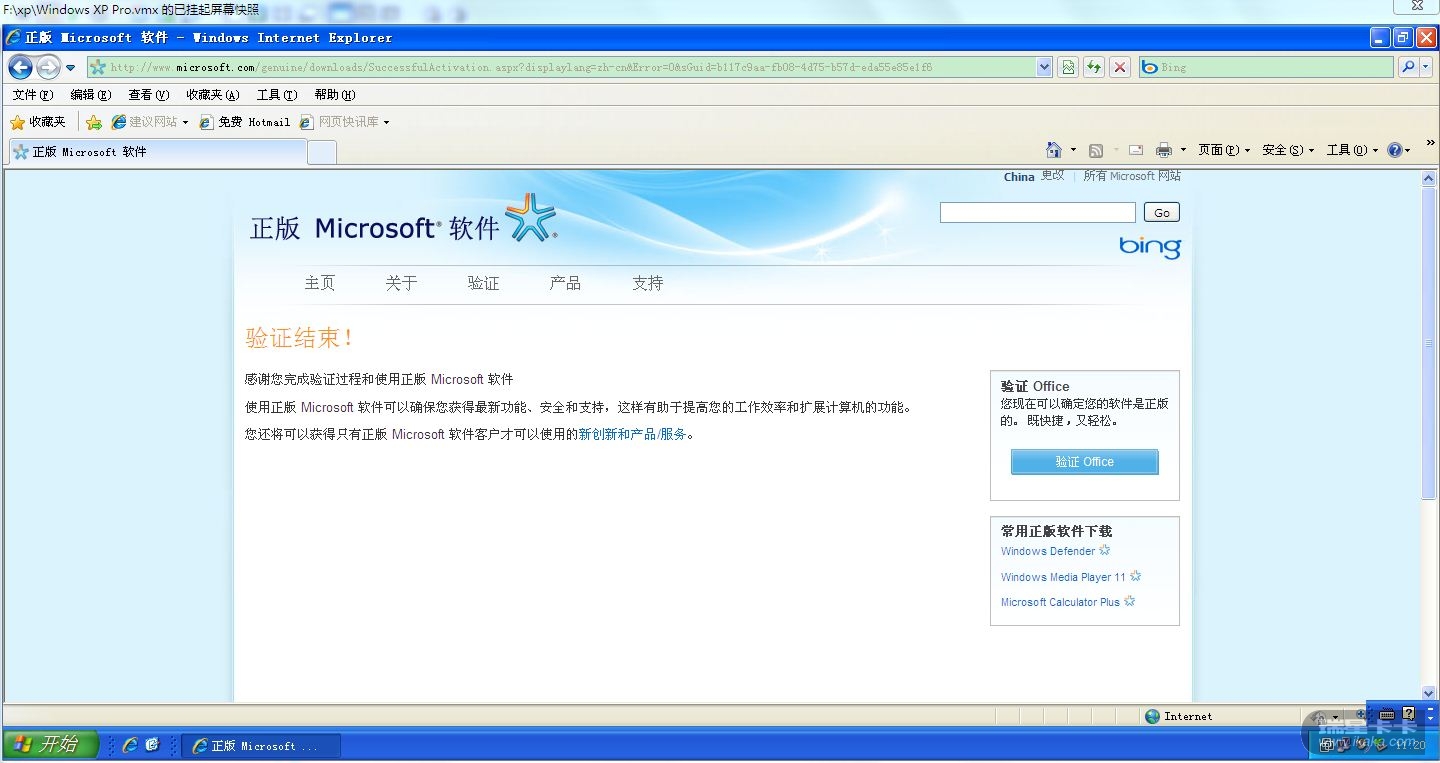Image resolution: width=1440 pixels, height=763 pixels.
Task: Open the 帮助(H) menu
Action: click(x=335, y=95)
